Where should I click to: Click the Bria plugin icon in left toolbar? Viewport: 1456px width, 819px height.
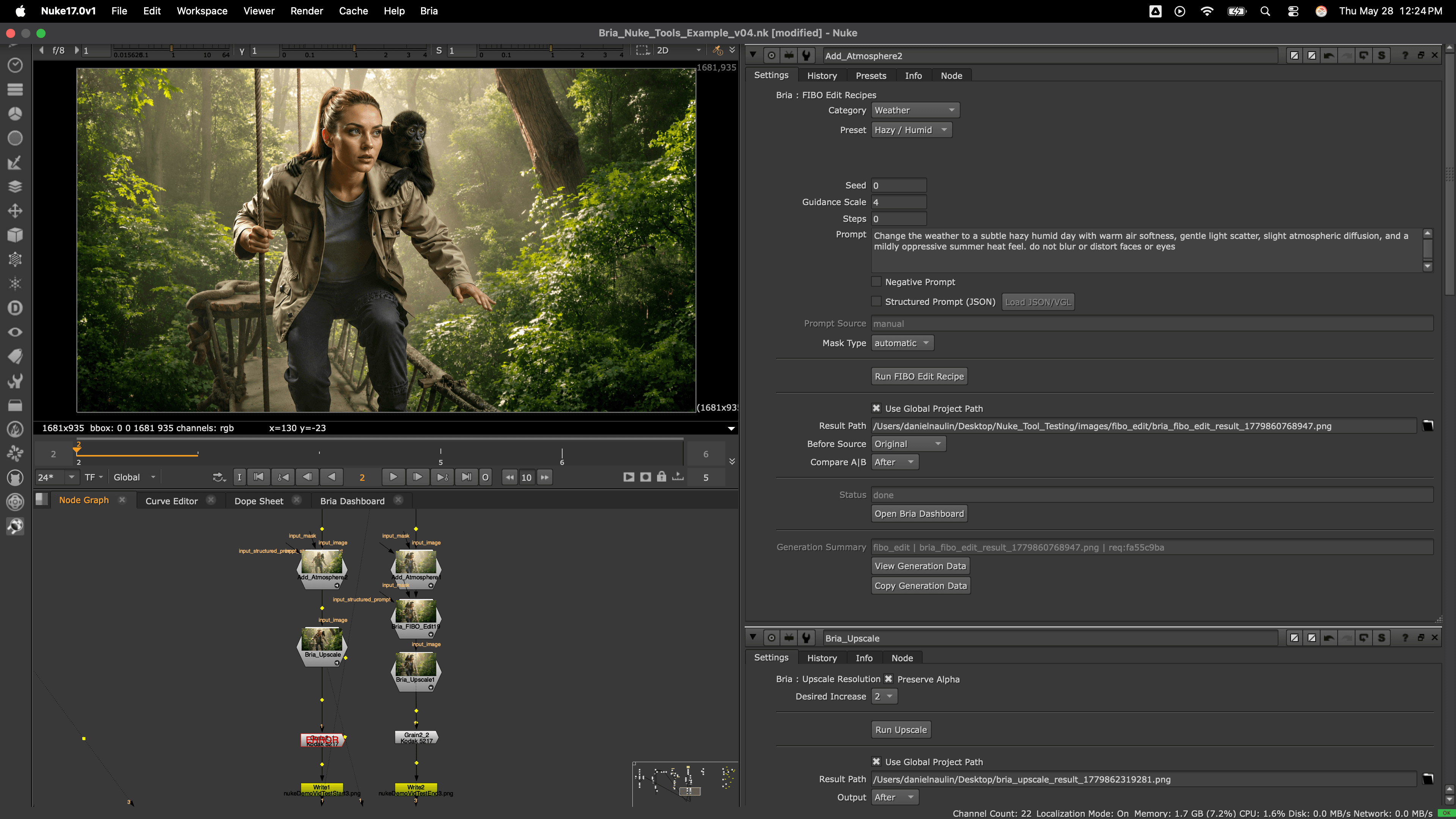[x=15, y=526]
